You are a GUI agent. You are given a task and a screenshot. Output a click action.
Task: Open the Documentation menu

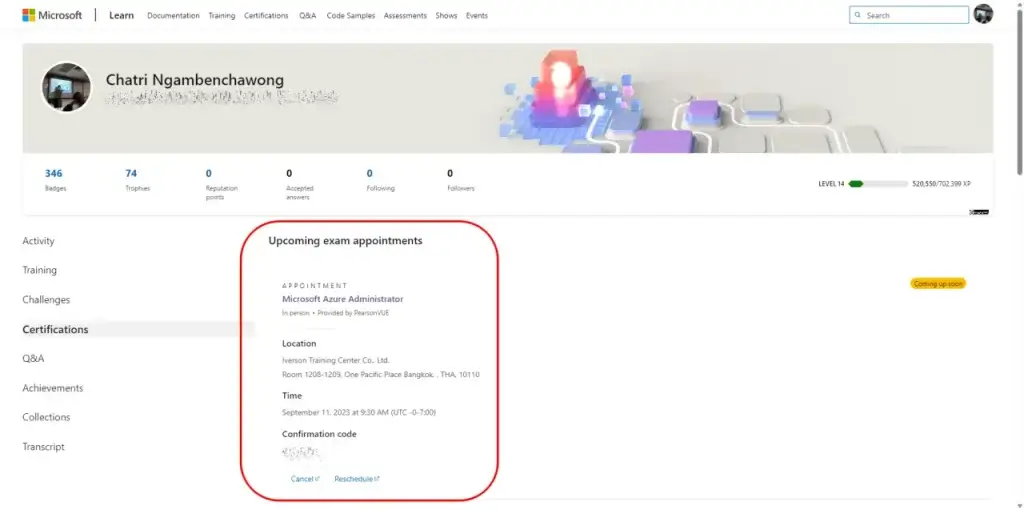(x=173, y=16)
